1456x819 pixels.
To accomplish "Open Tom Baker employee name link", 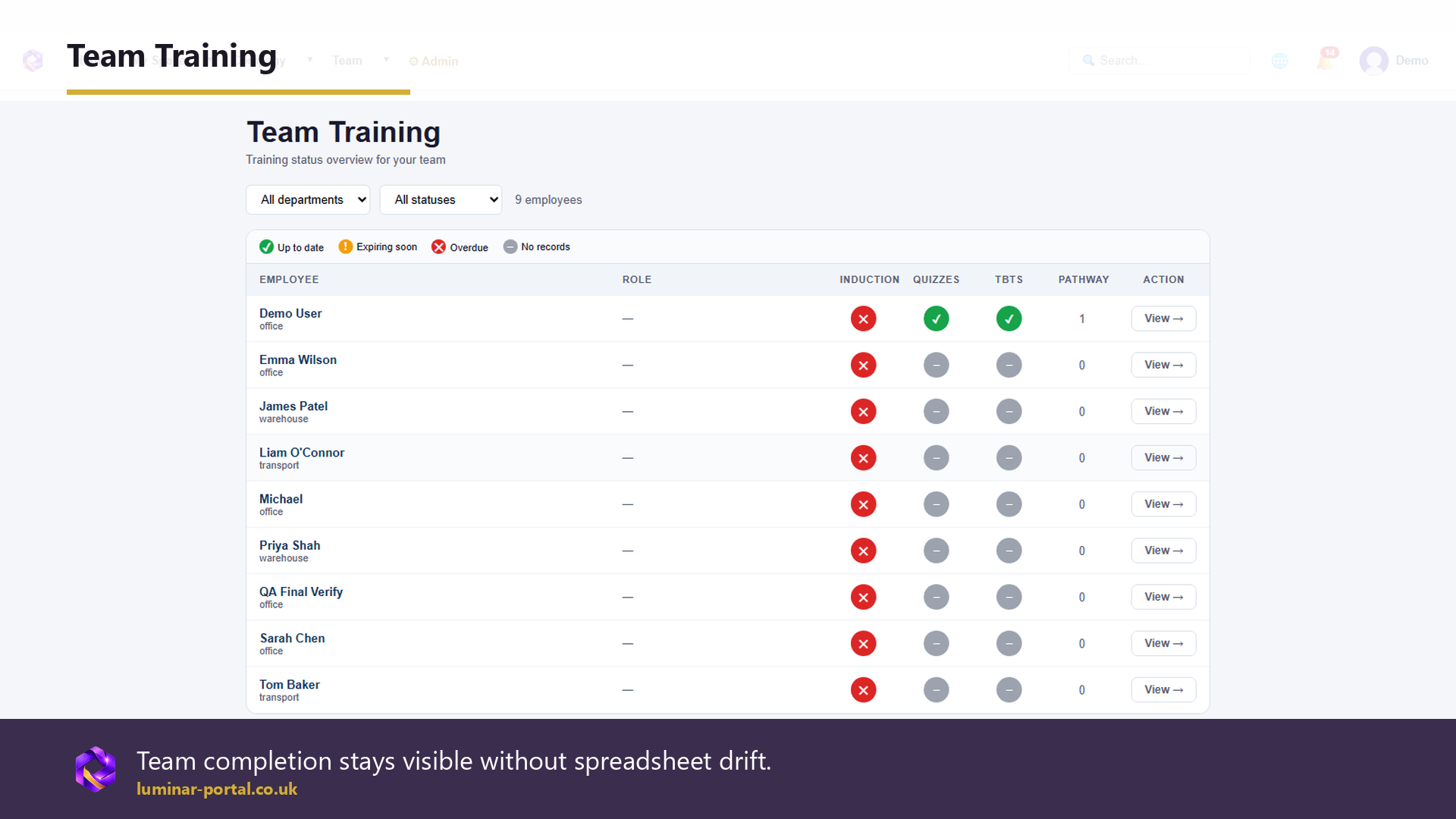I will (x=290, y=684).
